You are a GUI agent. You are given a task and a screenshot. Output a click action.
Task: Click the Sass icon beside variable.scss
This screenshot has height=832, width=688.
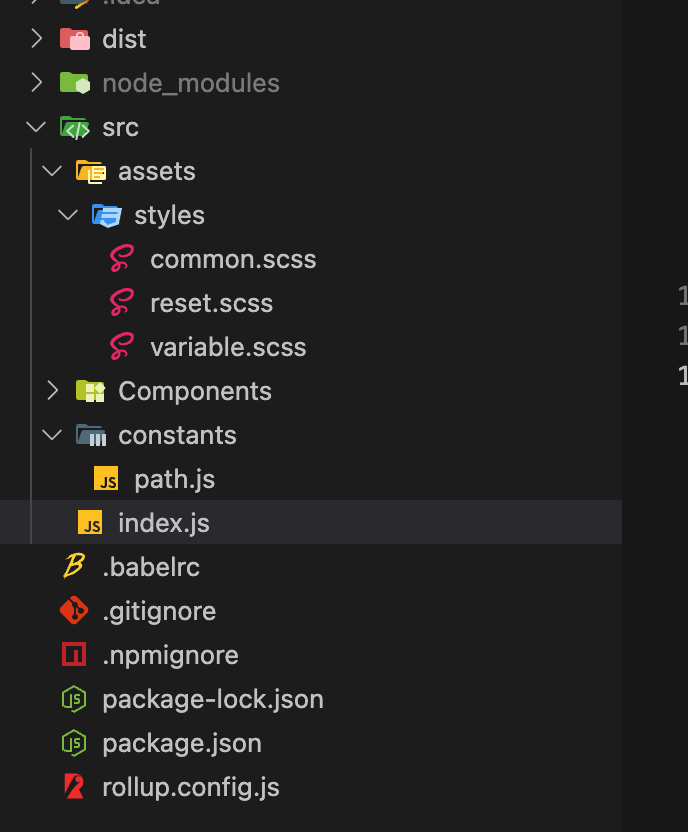click(121, 348)
